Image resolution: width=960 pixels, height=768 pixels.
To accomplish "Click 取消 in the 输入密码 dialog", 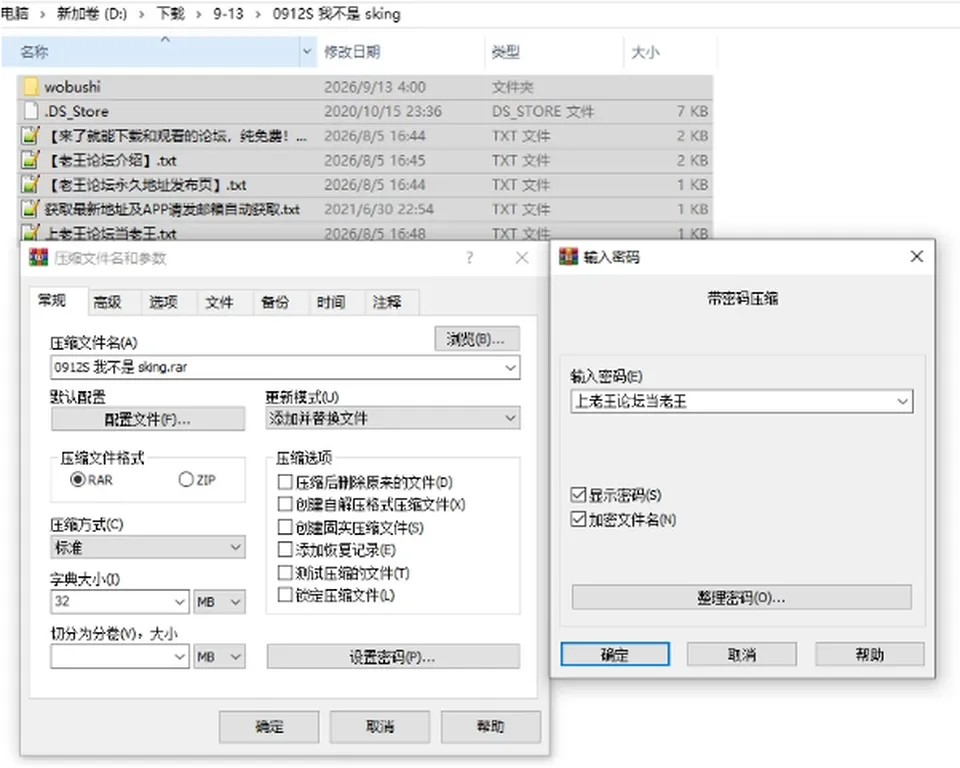I will (x=741, y=654).
